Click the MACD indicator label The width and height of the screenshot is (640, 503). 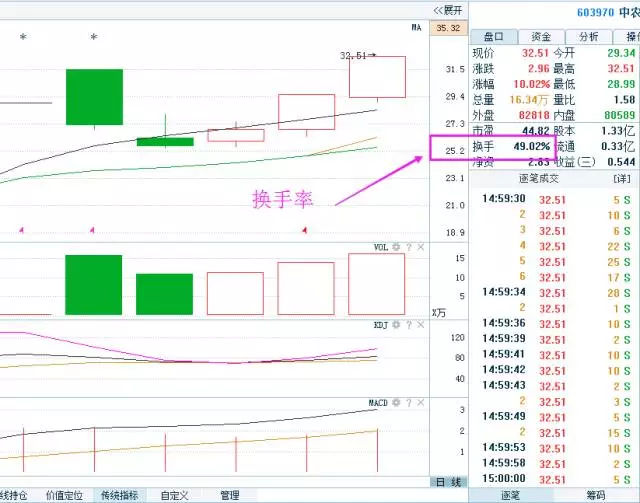point(378,403)
